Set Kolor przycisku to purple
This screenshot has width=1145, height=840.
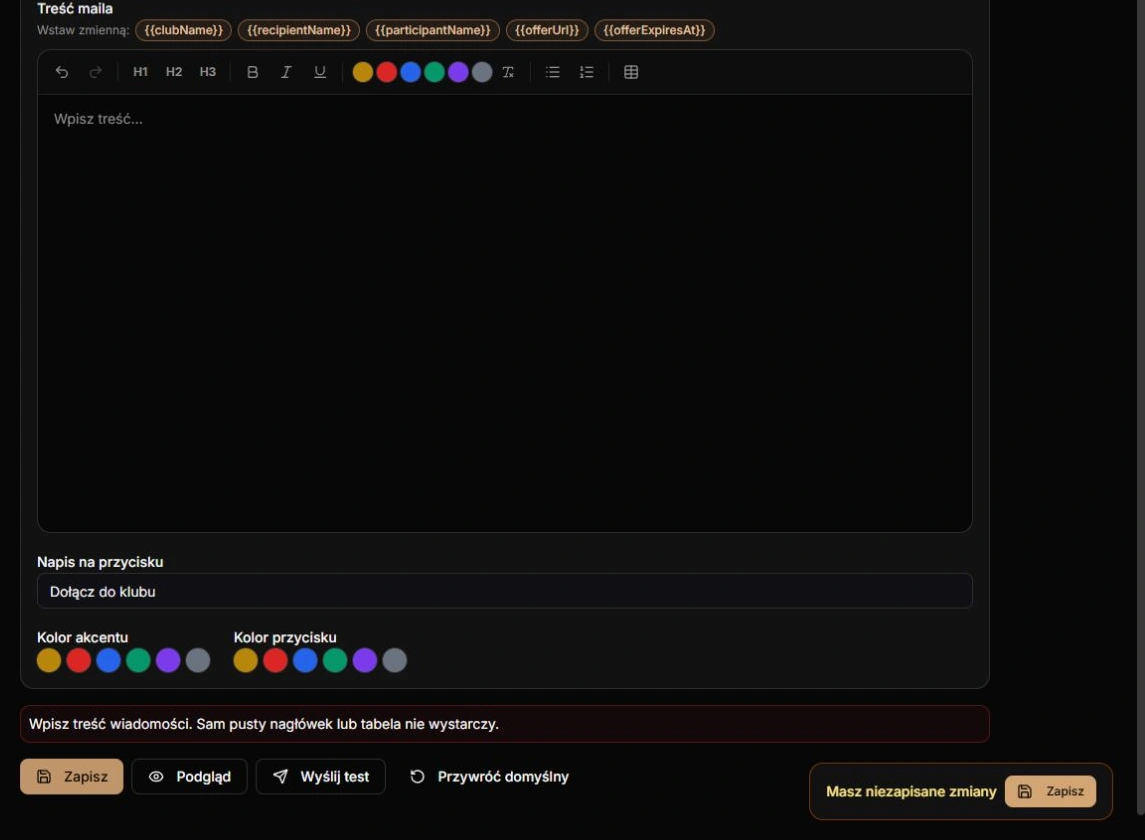pyautogui.click(x=365, y=660)
